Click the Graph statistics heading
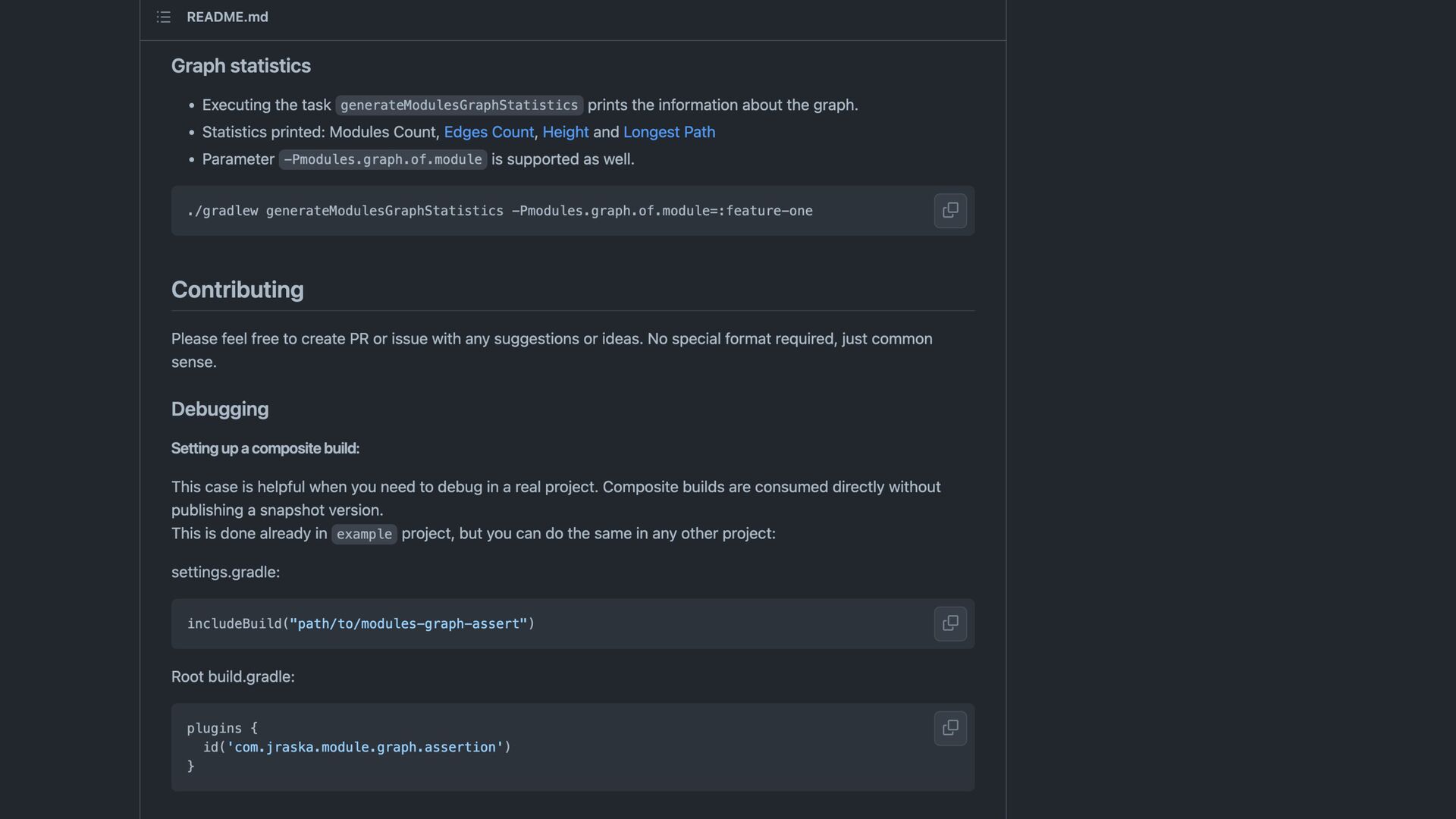The image size is (1456, 819). click(x=240, y=66)
